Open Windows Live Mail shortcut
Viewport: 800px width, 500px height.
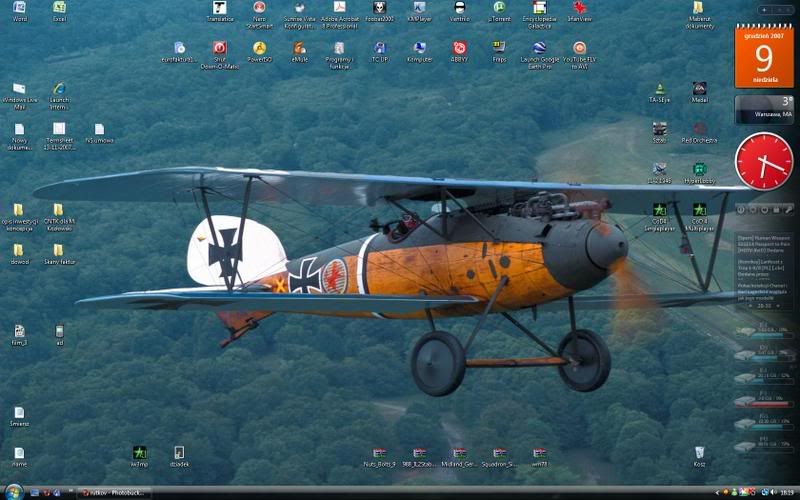pos(19,96)
